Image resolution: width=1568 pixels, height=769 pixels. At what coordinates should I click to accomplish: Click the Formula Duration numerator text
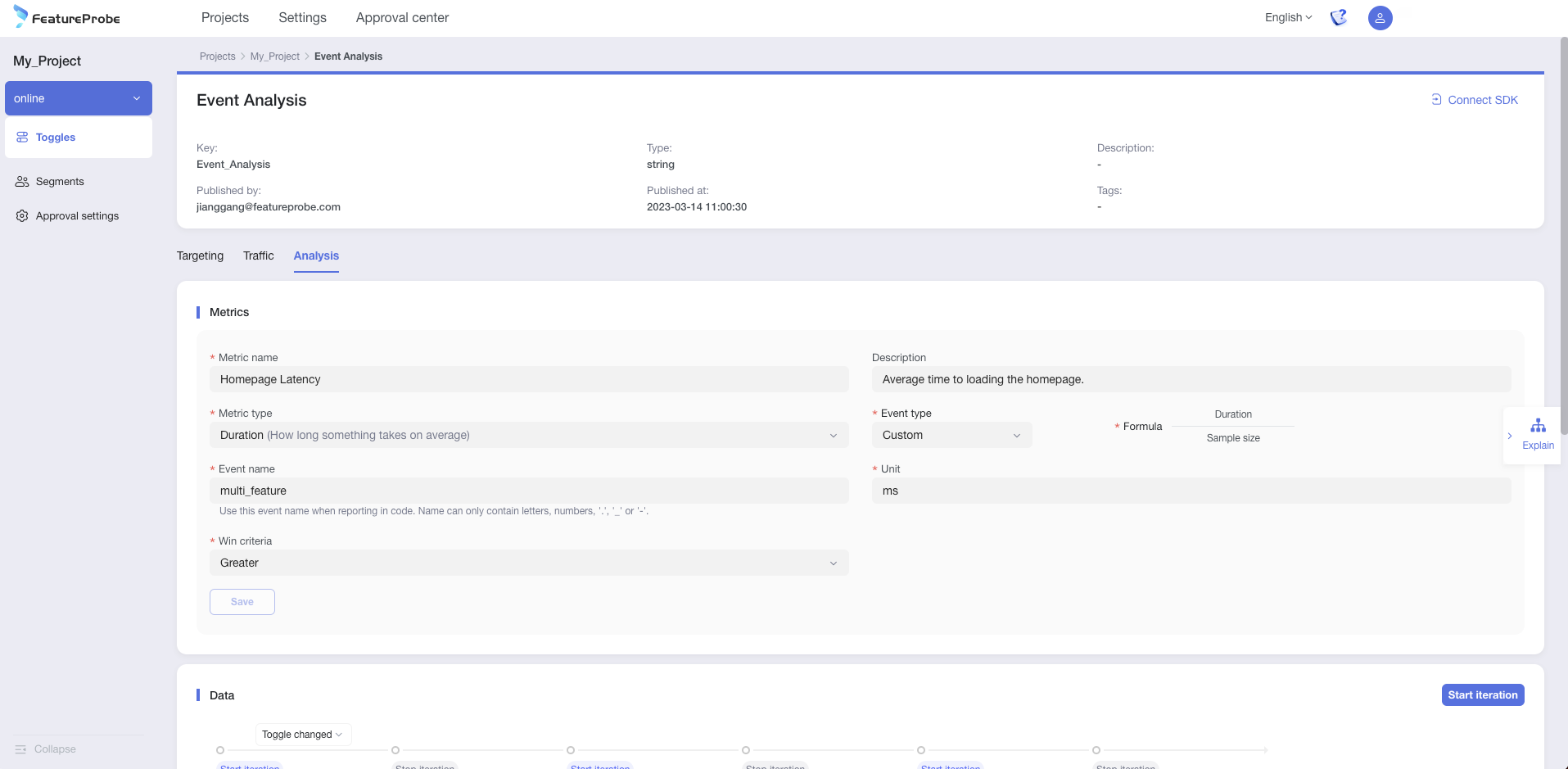click(1233, 414)
